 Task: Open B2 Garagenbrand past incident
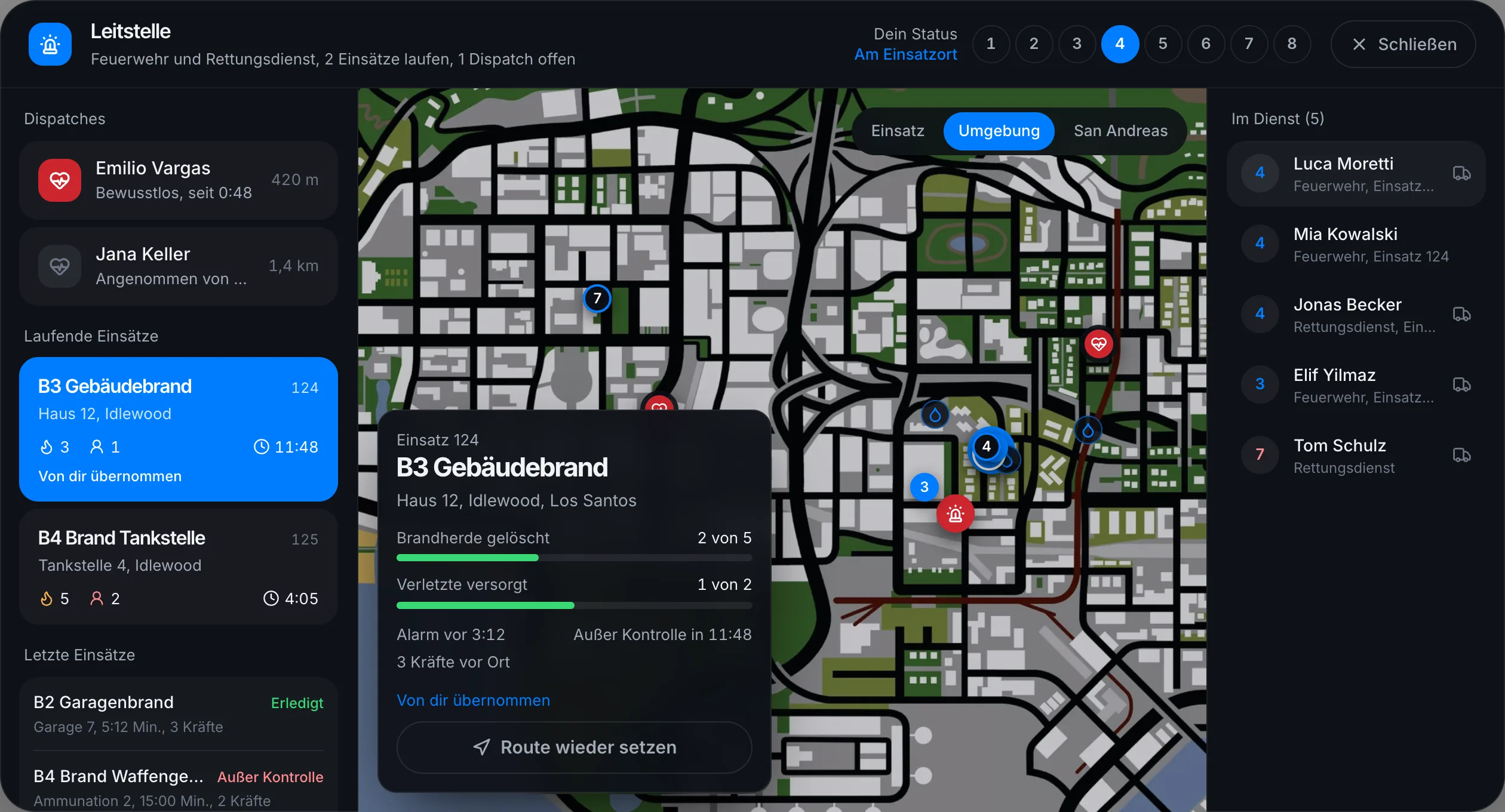(179, 714)
